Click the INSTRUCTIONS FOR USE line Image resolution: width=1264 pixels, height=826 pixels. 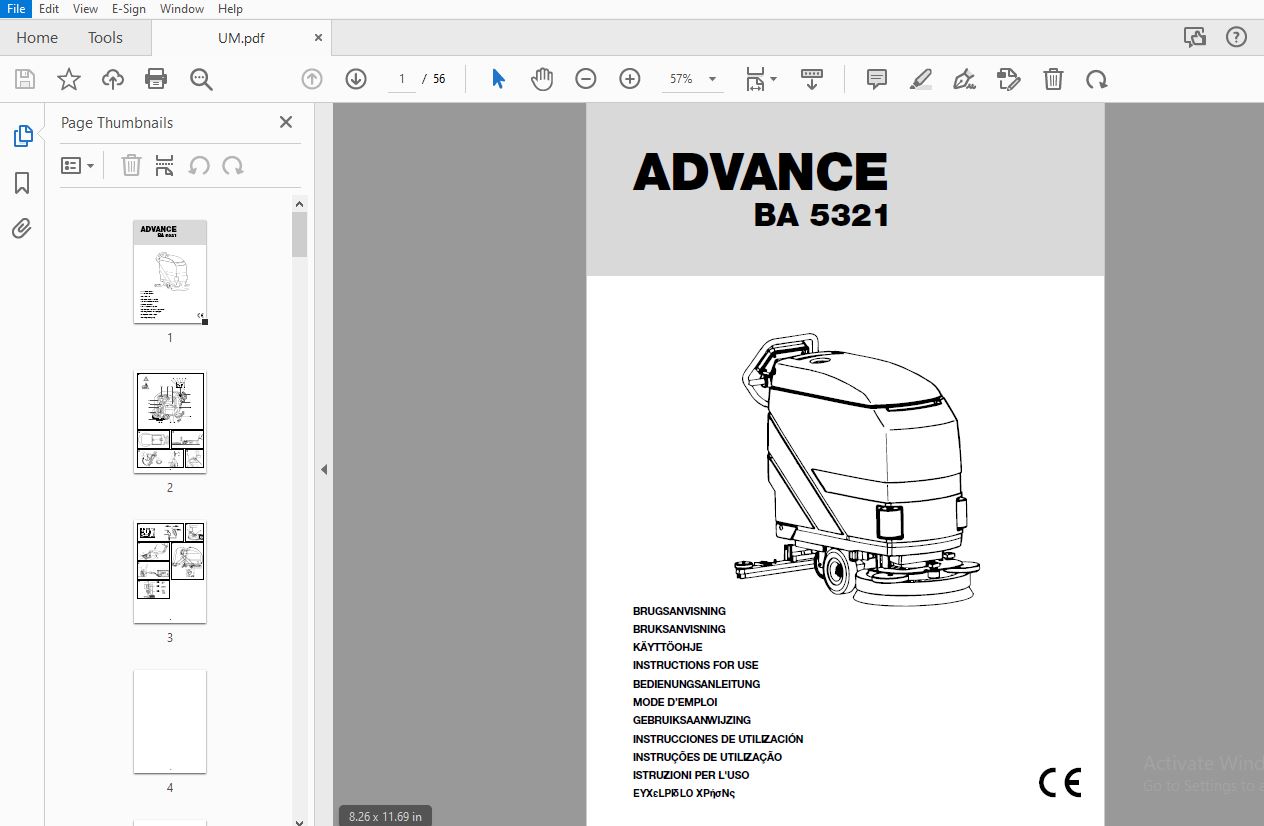[x=695, y=665]
